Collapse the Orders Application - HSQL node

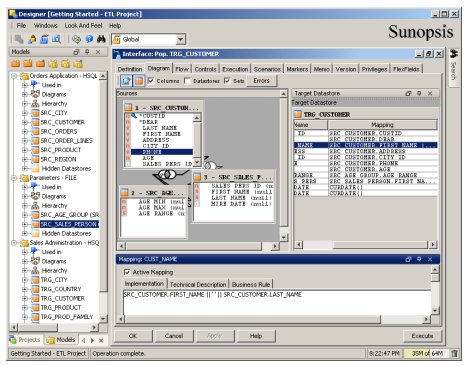click(x=14, y=76)
